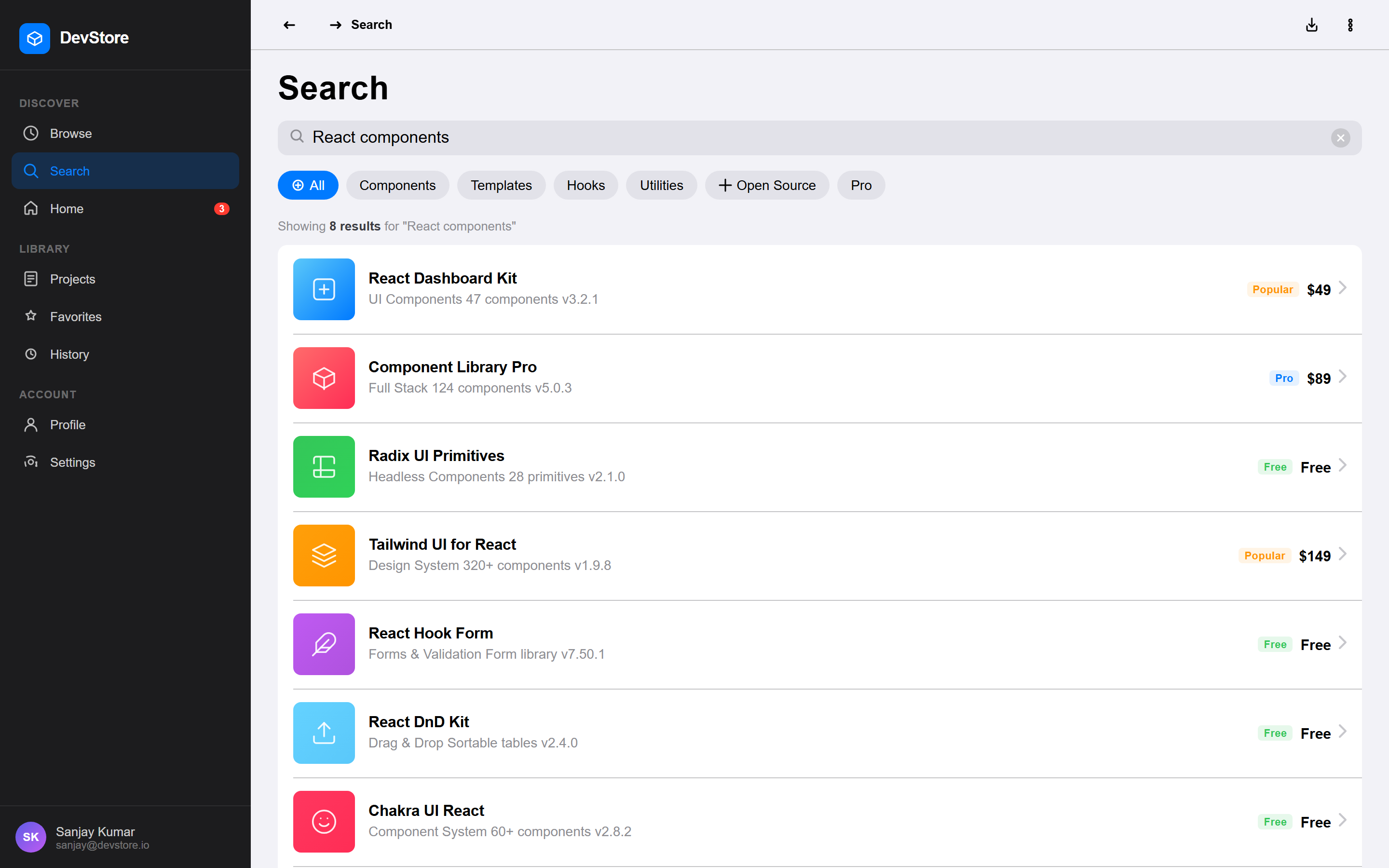Click the Chakra UI React smiley icon
The width and height of the screenshot is (1389, 868).
[x=324, y=822]
